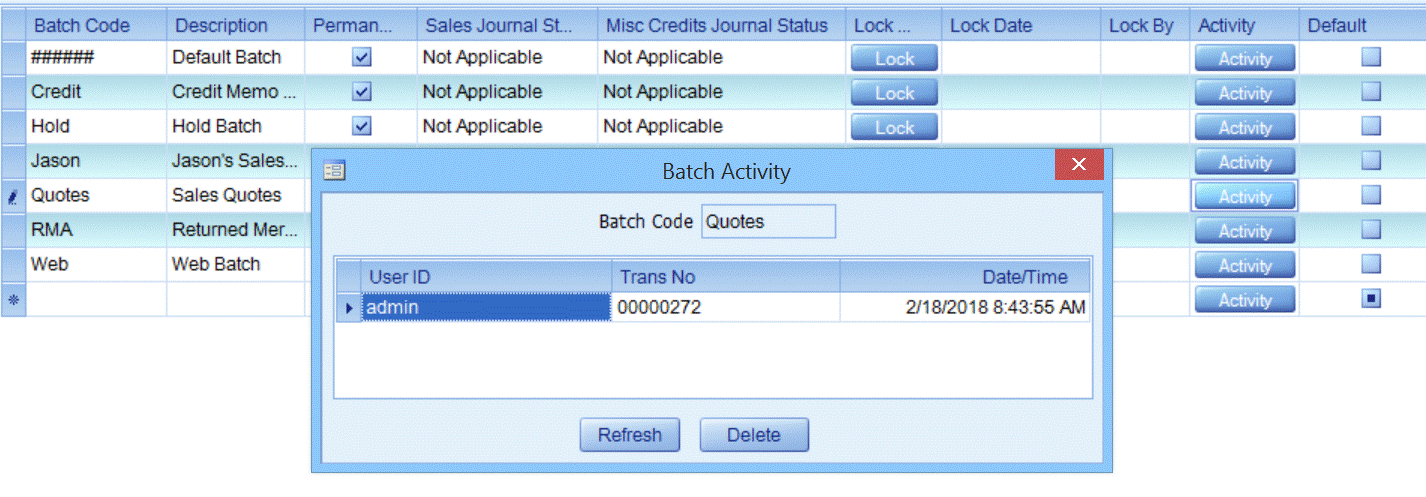
Task: Enable Default checkbox for Web batch
Action: 1371,264
